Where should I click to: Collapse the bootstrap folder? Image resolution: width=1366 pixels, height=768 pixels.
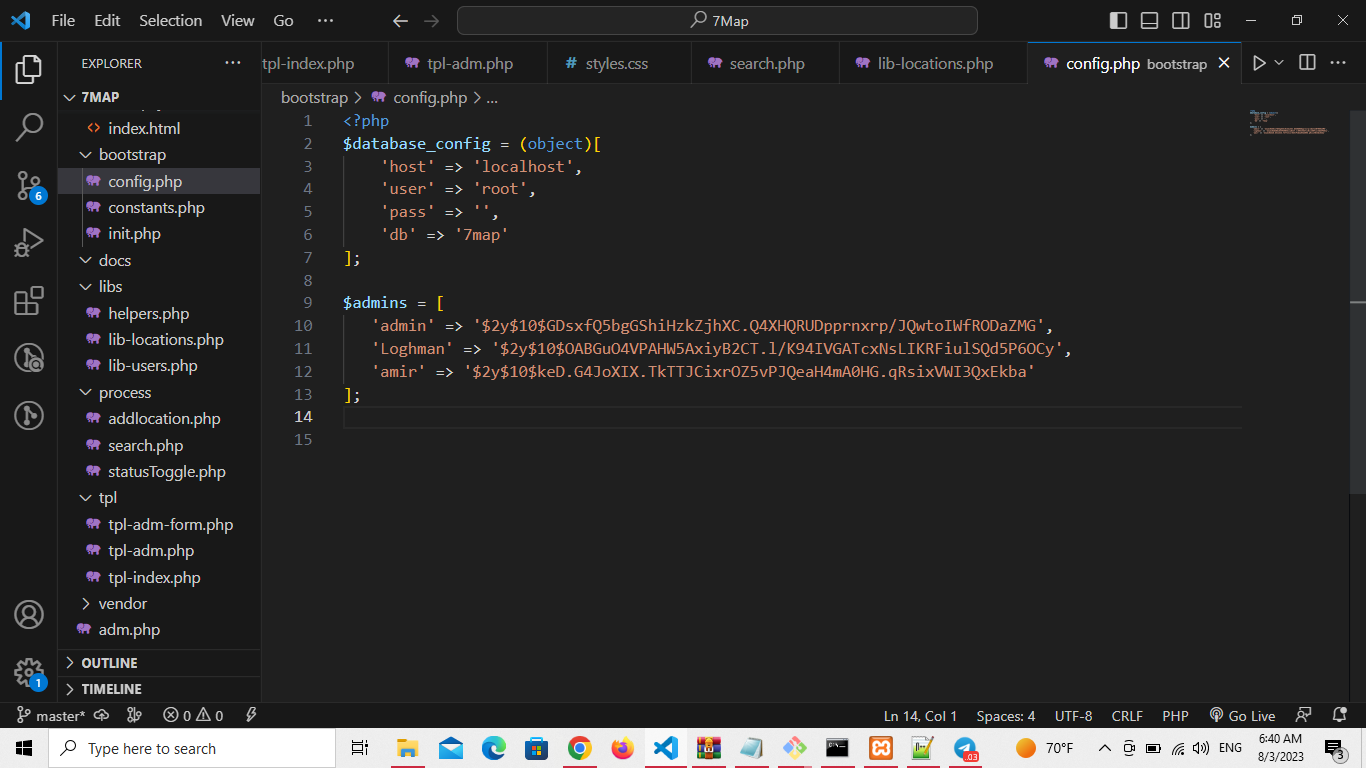tap(86, 155)
